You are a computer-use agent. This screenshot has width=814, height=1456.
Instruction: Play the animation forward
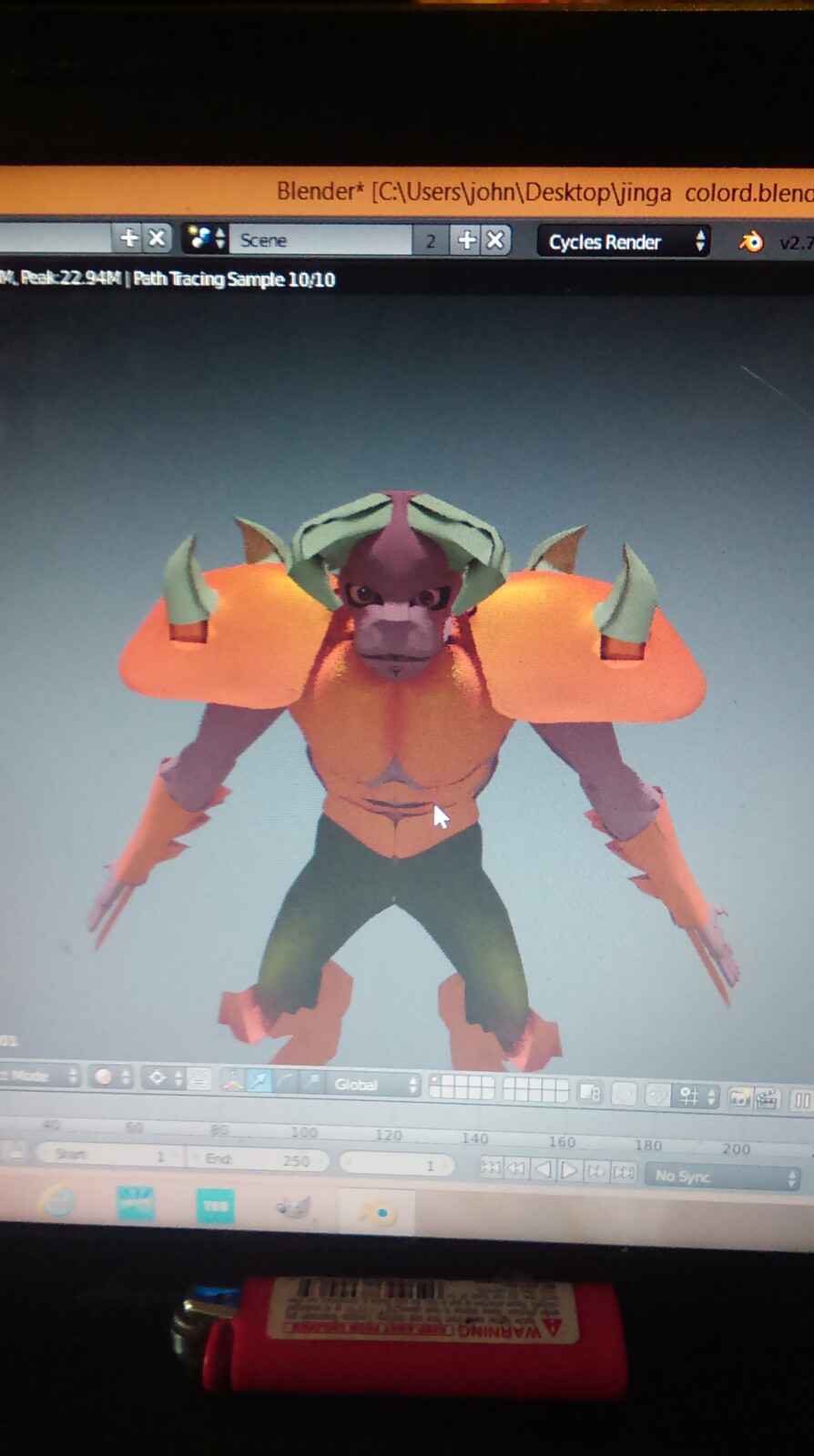[569, 1169]
